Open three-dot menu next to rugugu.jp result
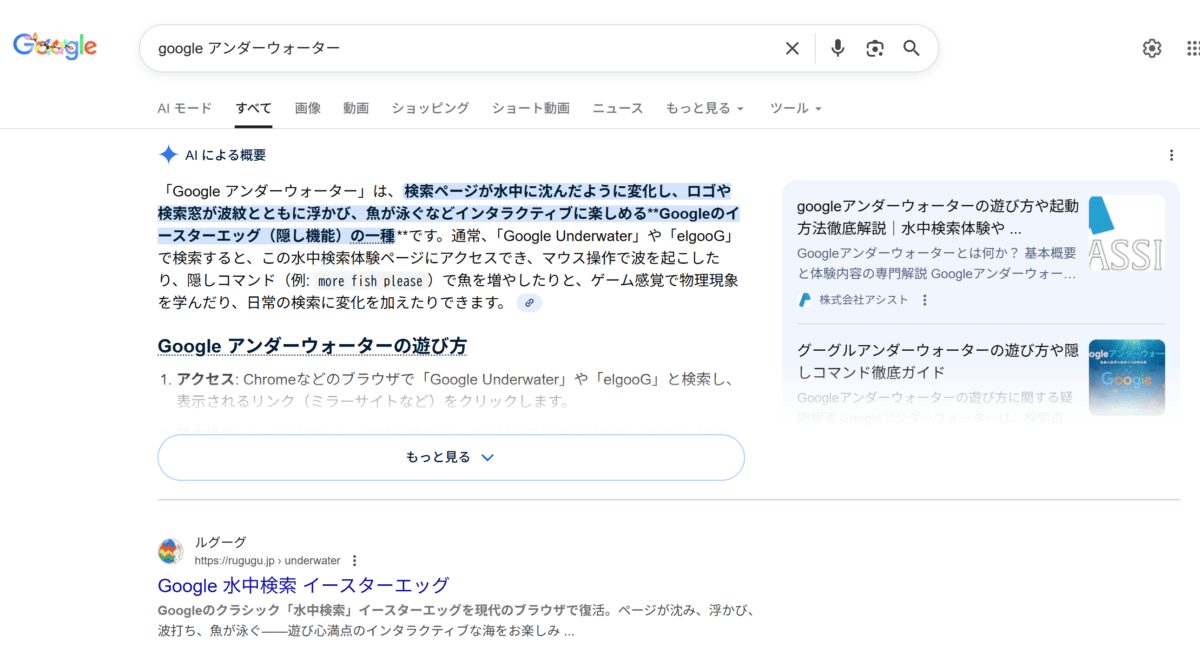The height and width of the screenshot is (654, 1200). 354,561
